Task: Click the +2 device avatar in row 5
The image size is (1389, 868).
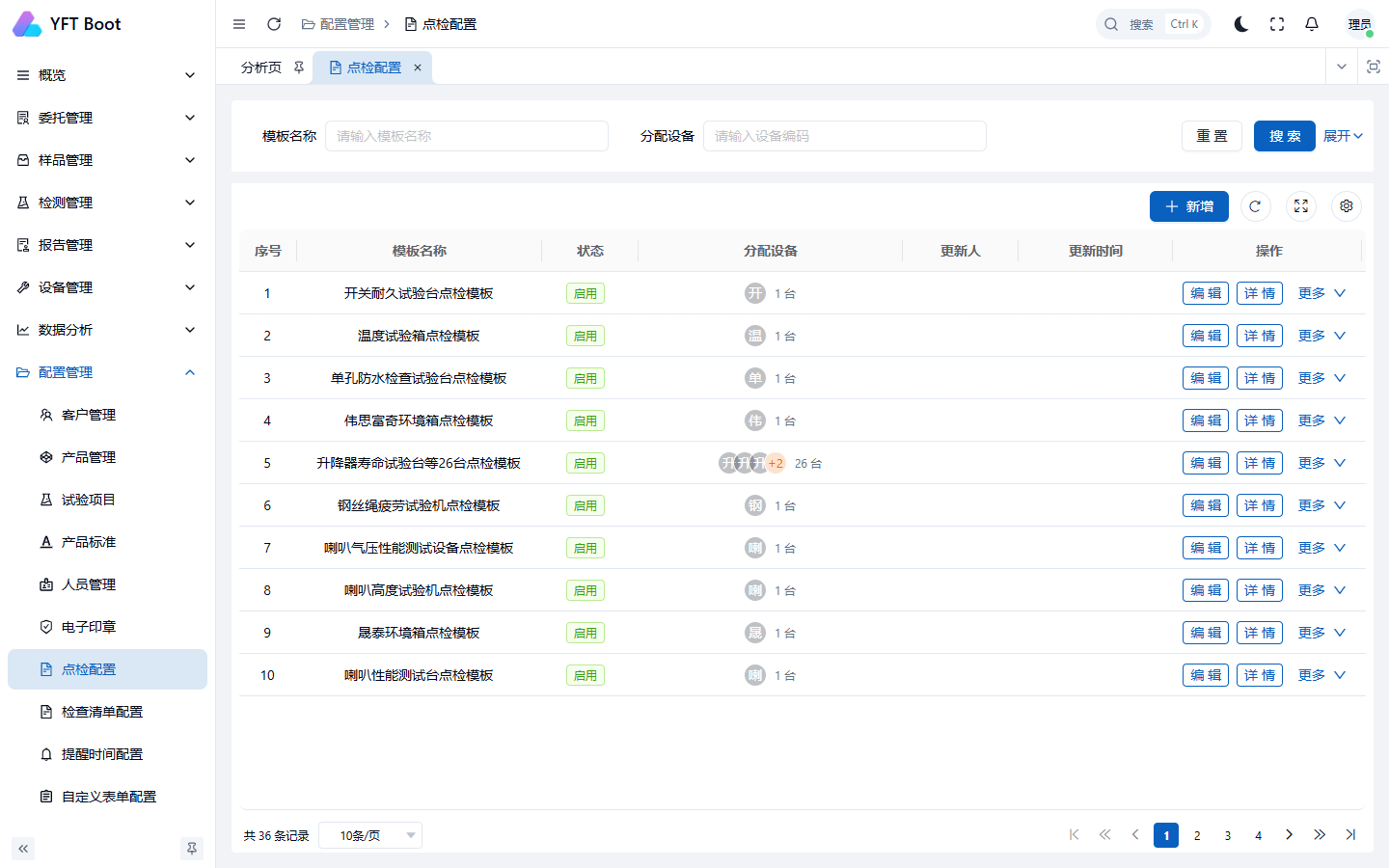Action: point(776,463)
